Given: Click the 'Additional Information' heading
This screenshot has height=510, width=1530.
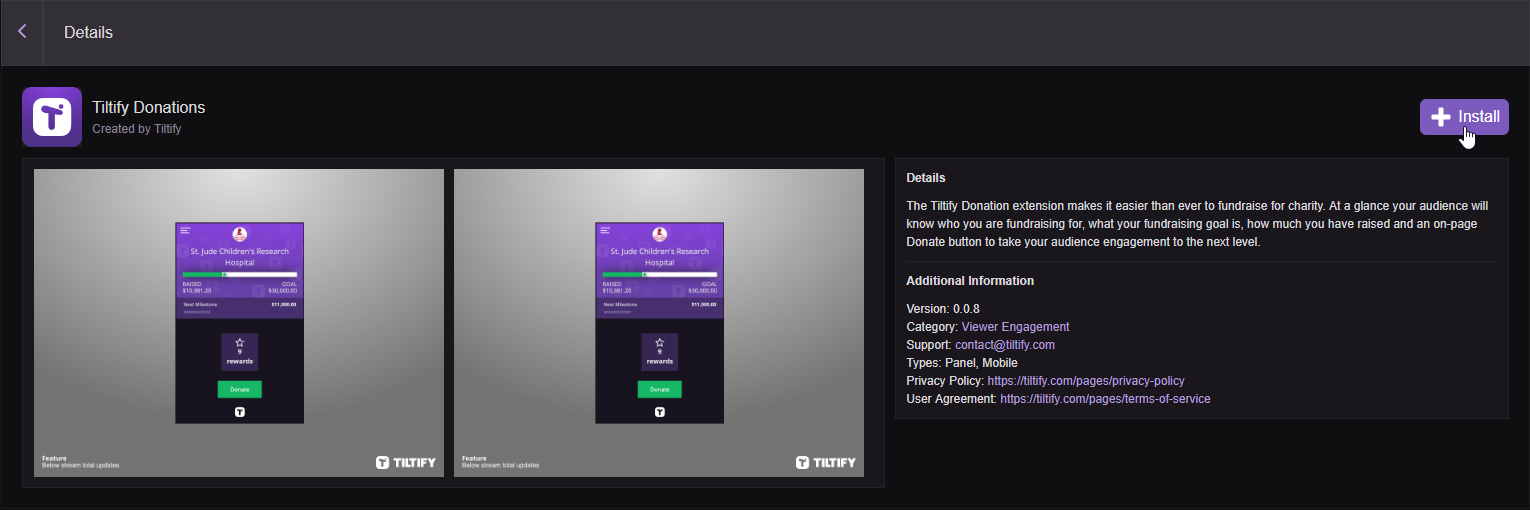Looking at the screenshot, I should [970, 281].
